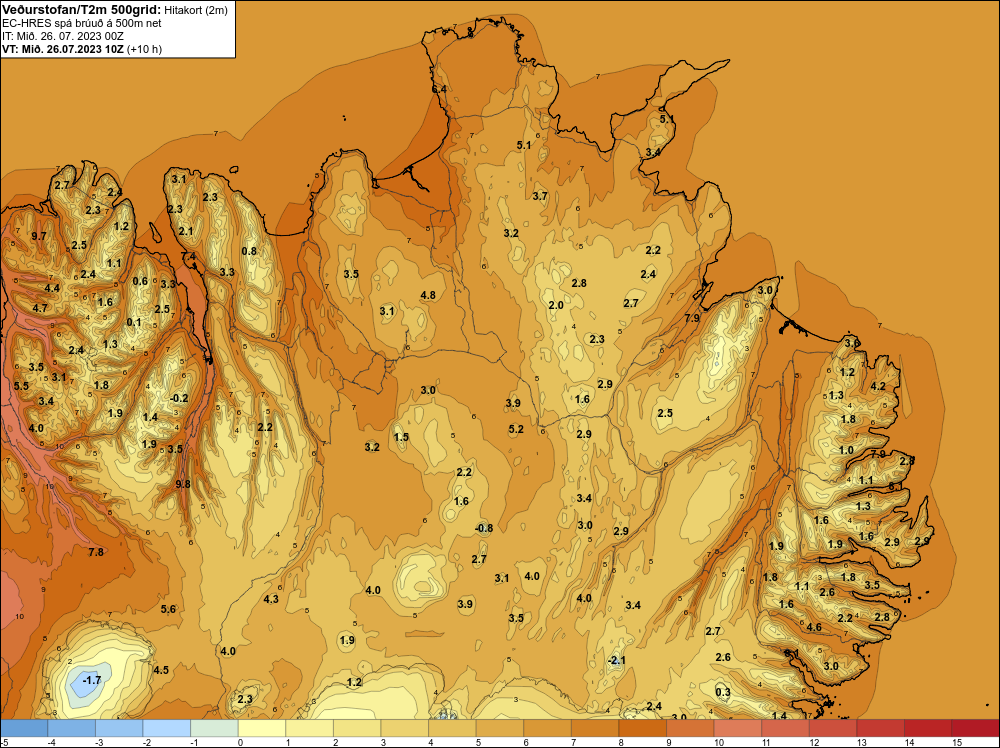Select the 1.5 temperature value
1000x748 pixels.
(401, 437)
